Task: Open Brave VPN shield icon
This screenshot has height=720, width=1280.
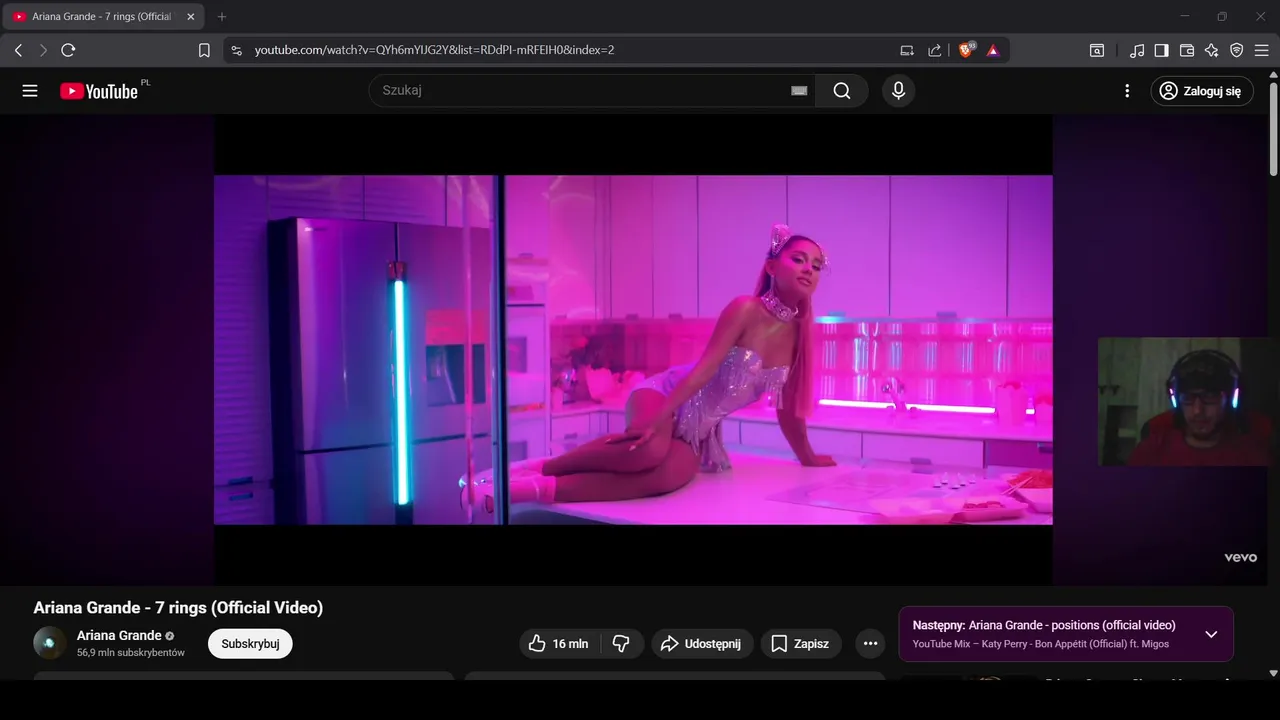Action: [x=1237, y=50]
